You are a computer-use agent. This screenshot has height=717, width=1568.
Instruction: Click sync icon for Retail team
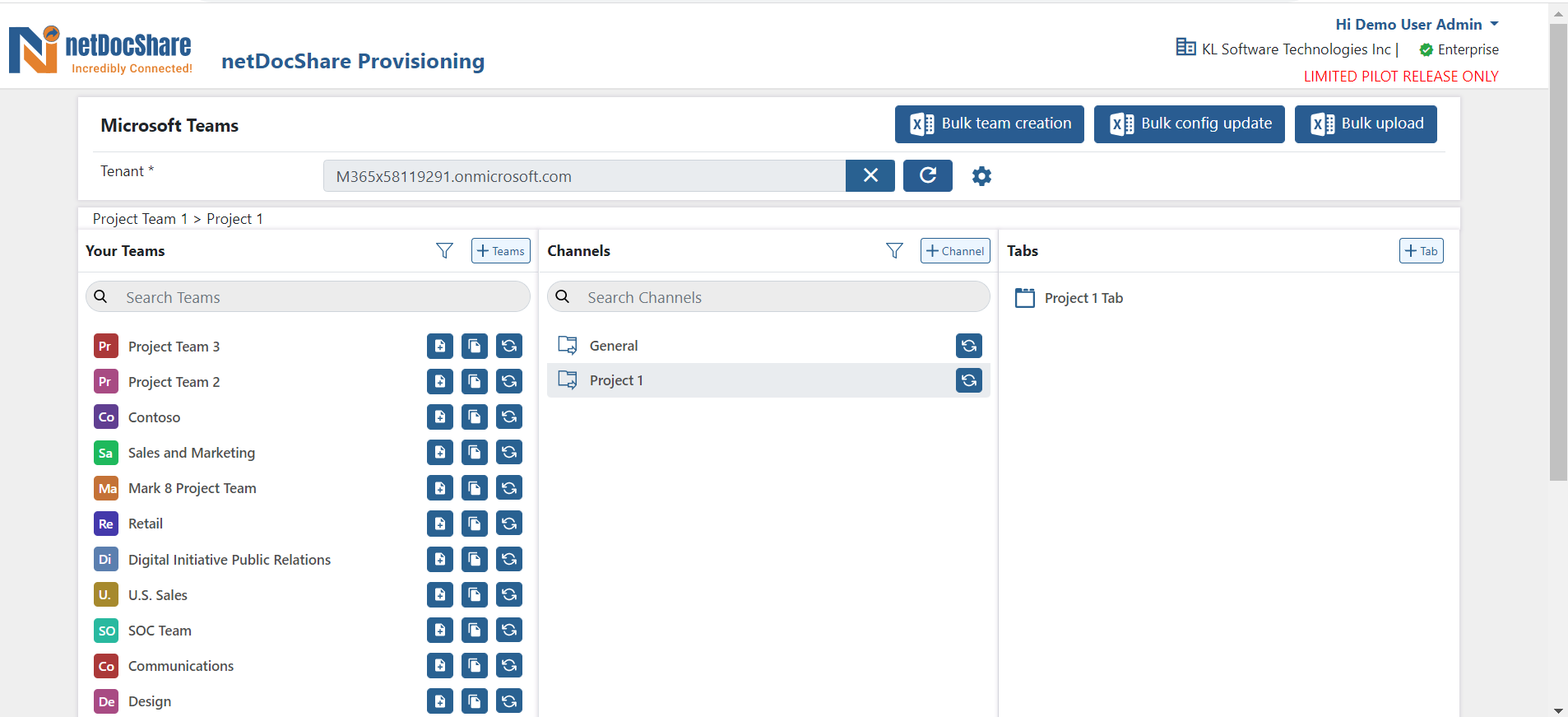(509, 523)
